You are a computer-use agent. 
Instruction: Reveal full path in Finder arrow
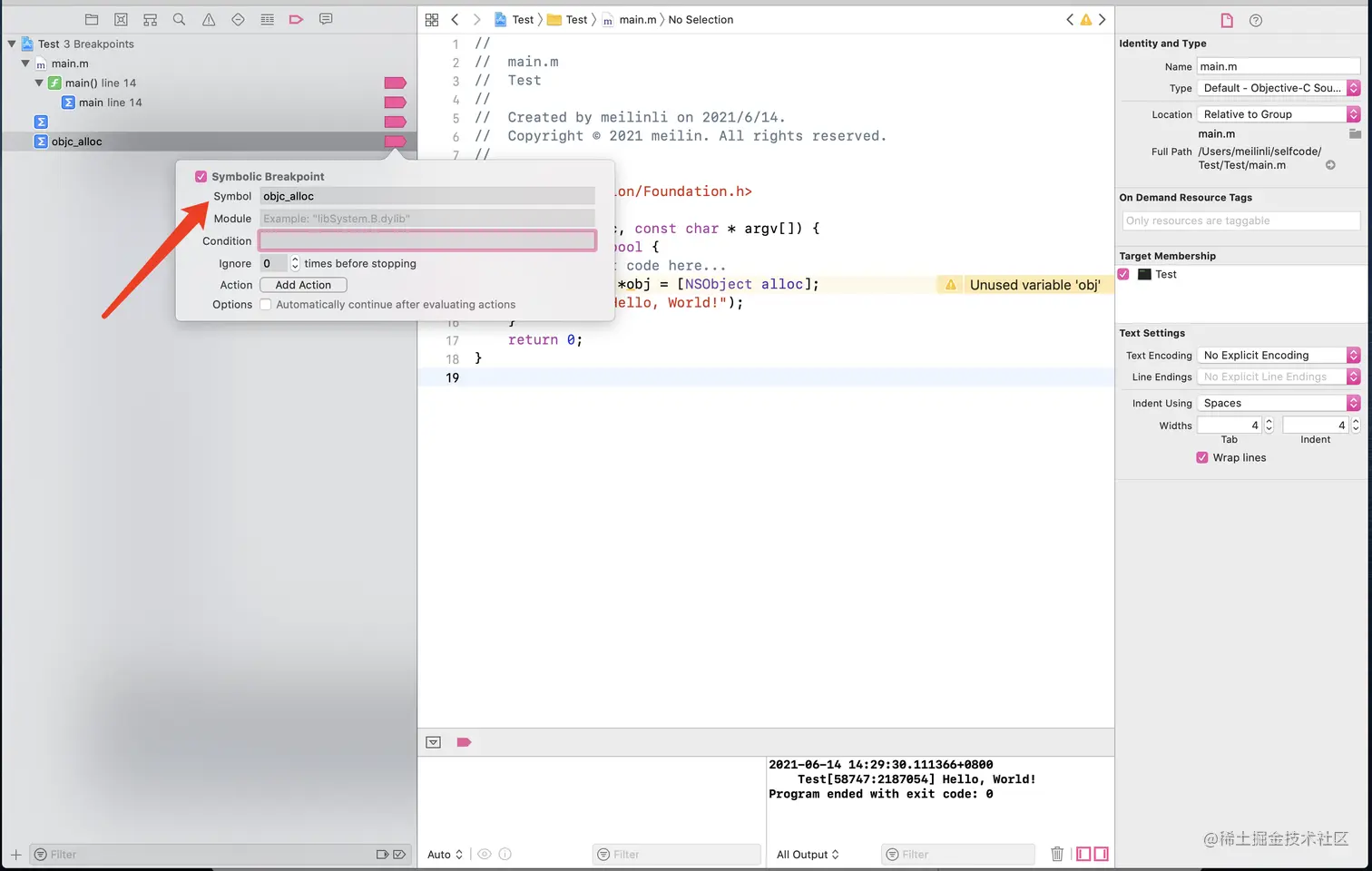tap(1330, 165)
